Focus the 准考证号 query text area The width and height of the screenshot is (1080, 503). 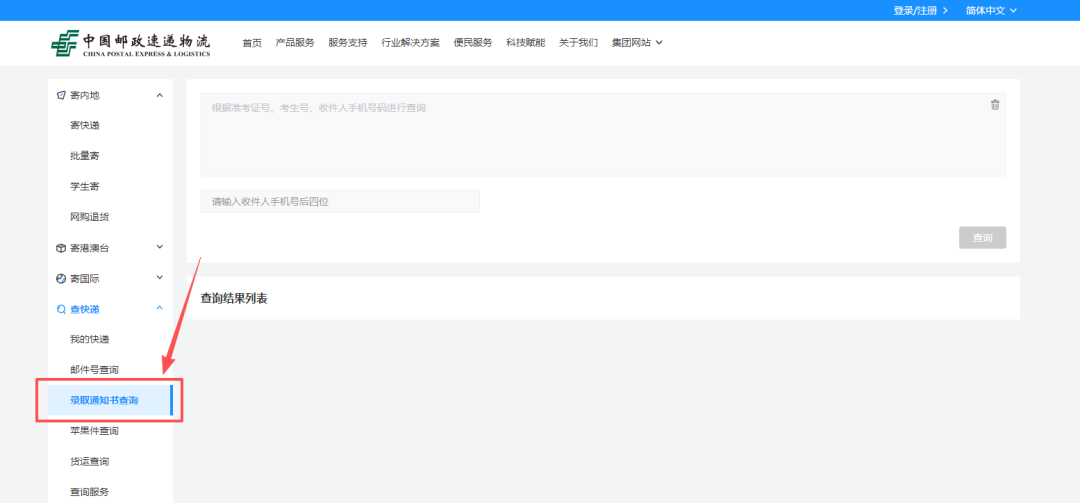pyautogui.click(x=603, y=134)
